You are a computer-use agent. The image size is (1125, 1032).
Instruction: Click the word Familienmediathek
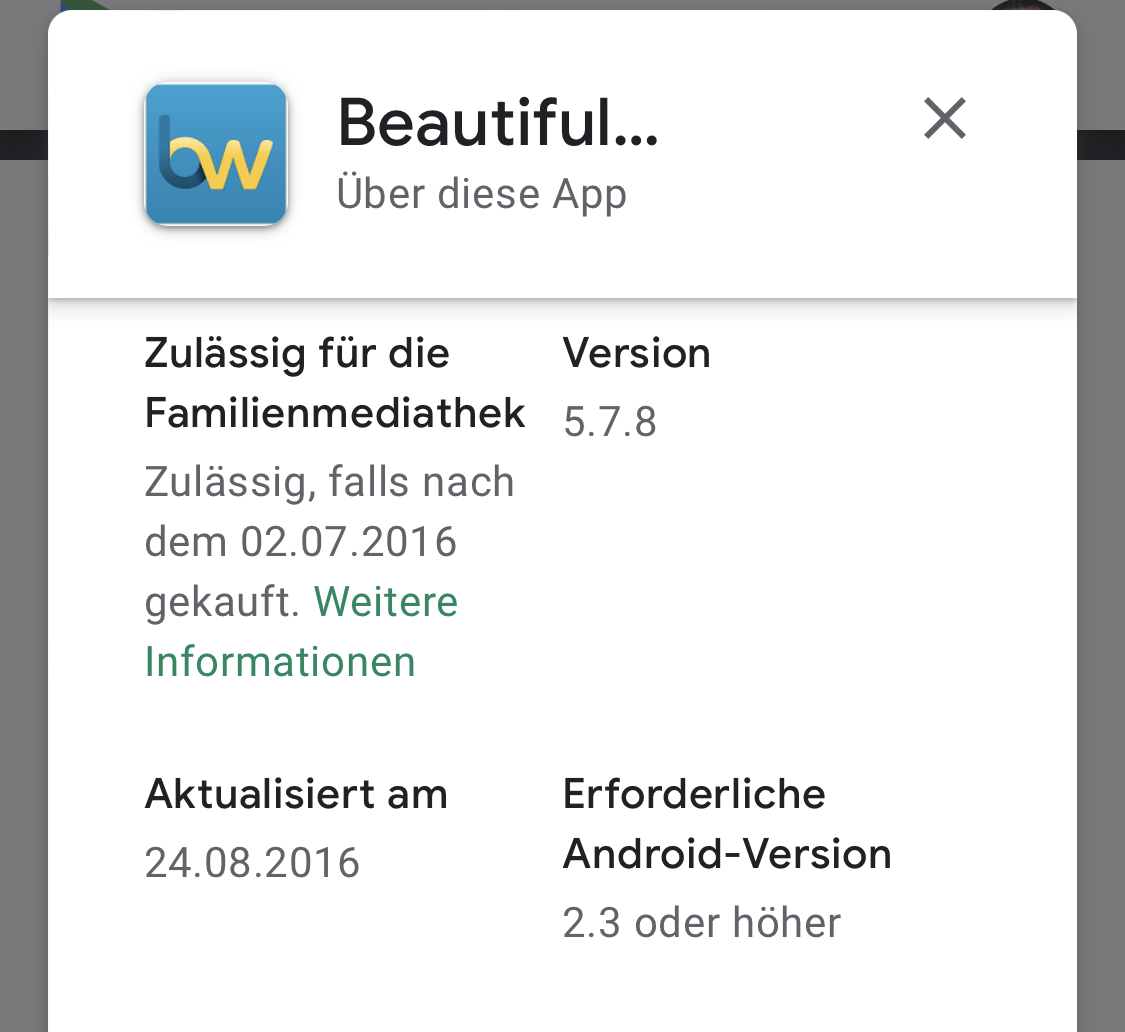(x=335, y=413)
